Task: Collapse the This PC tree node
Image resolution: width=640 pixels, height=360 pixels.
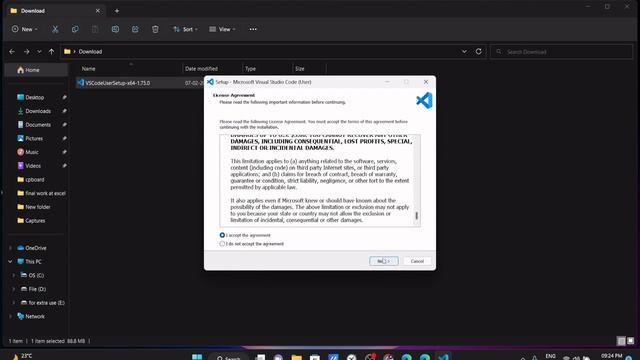Action: pyautogui.click(x=10, y=262)
